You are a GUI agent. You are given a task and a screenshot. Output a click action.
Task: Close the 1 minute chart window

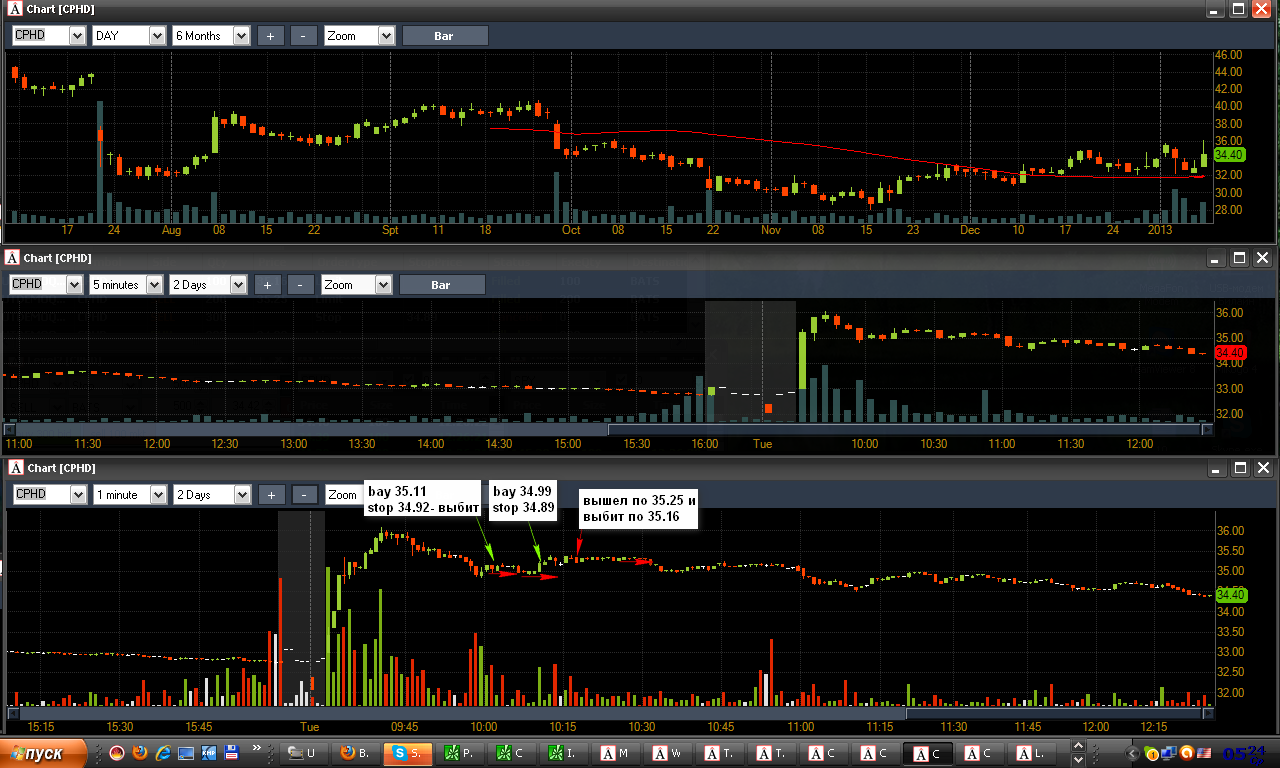pos(1262,467)
